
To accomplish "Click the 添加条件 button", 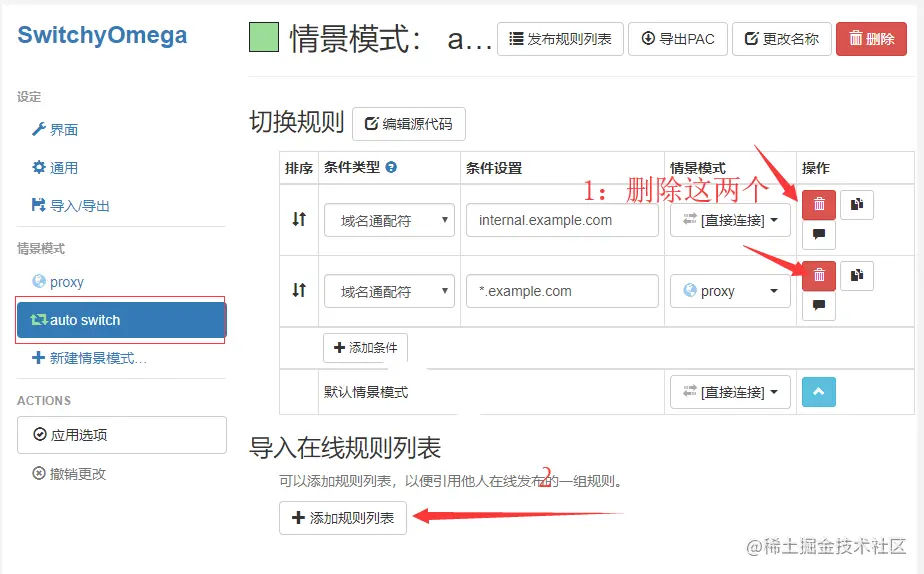I will pyautogui.click(x=365, y=348).
